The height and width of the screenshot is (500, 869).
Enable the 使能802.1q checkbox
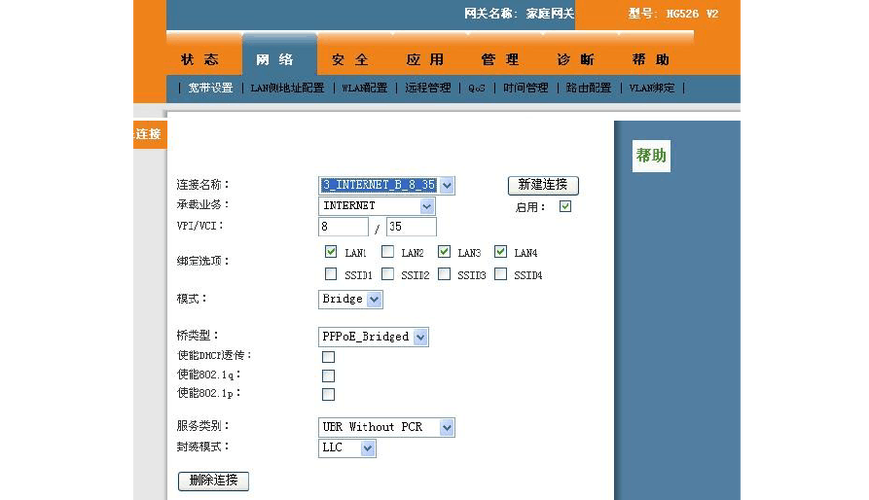coord(328,376)
